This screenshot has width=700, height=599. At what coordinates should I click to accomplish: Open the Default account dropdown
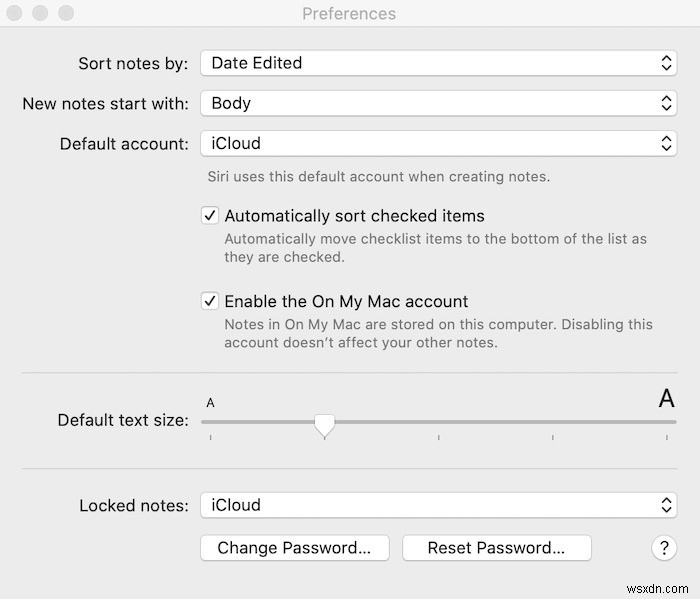[438, 143]
